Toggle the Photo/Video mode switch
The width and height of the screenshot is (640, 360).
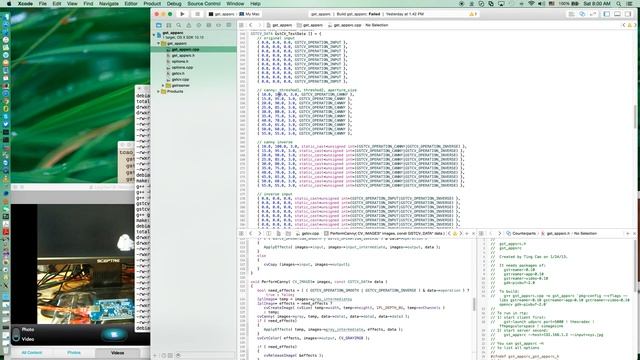[16, 334]
